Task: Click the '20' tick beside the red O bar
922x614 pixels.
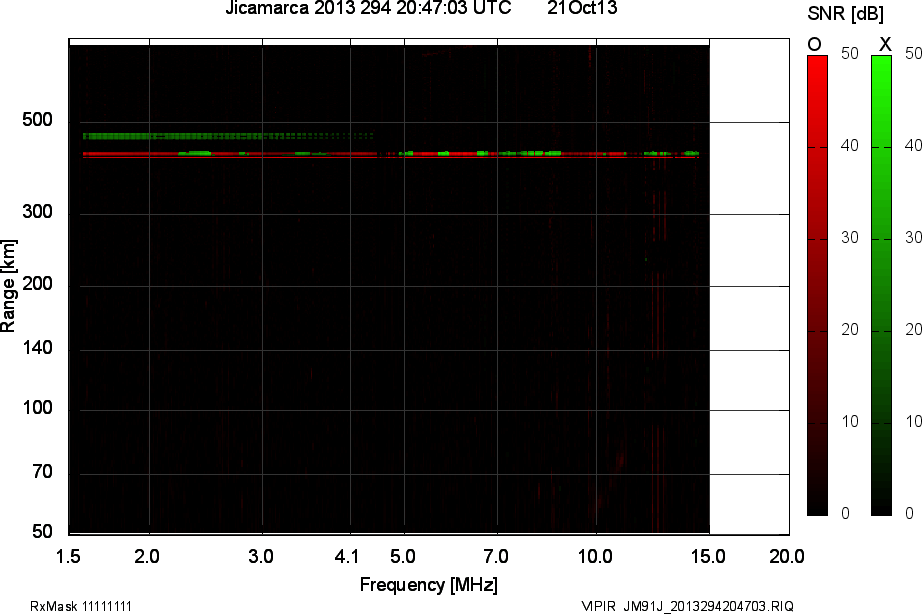Action: 850,329
